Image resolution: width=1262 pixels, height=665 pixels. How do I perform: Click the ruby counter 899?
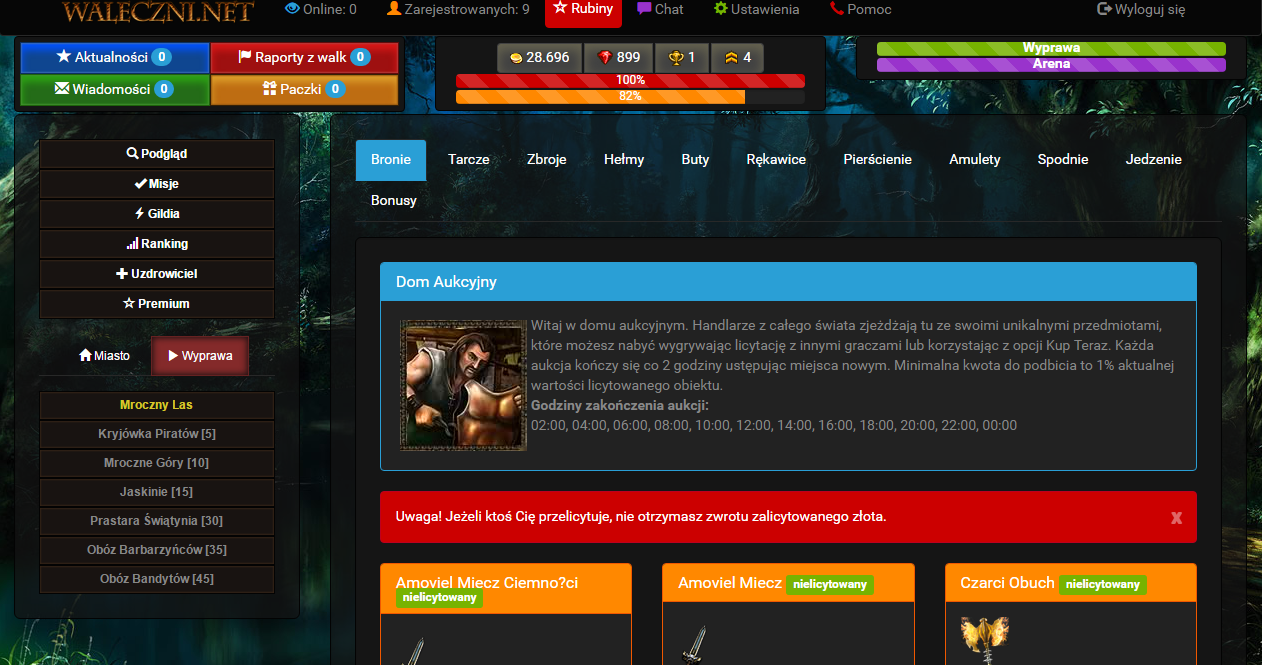618,58
